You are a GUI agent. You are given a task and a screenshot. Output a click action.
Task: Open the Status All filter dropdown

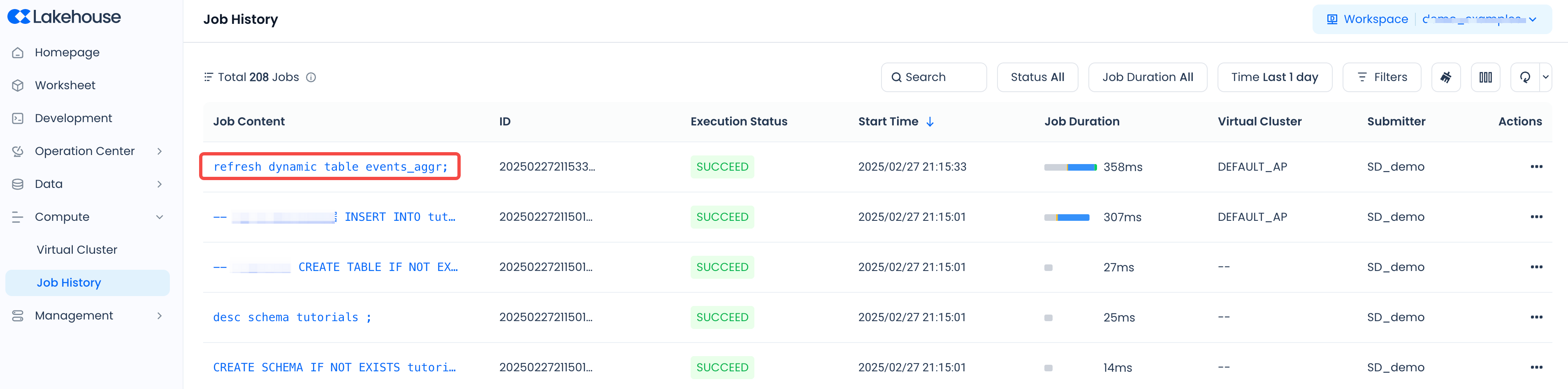click(1037, 77)
